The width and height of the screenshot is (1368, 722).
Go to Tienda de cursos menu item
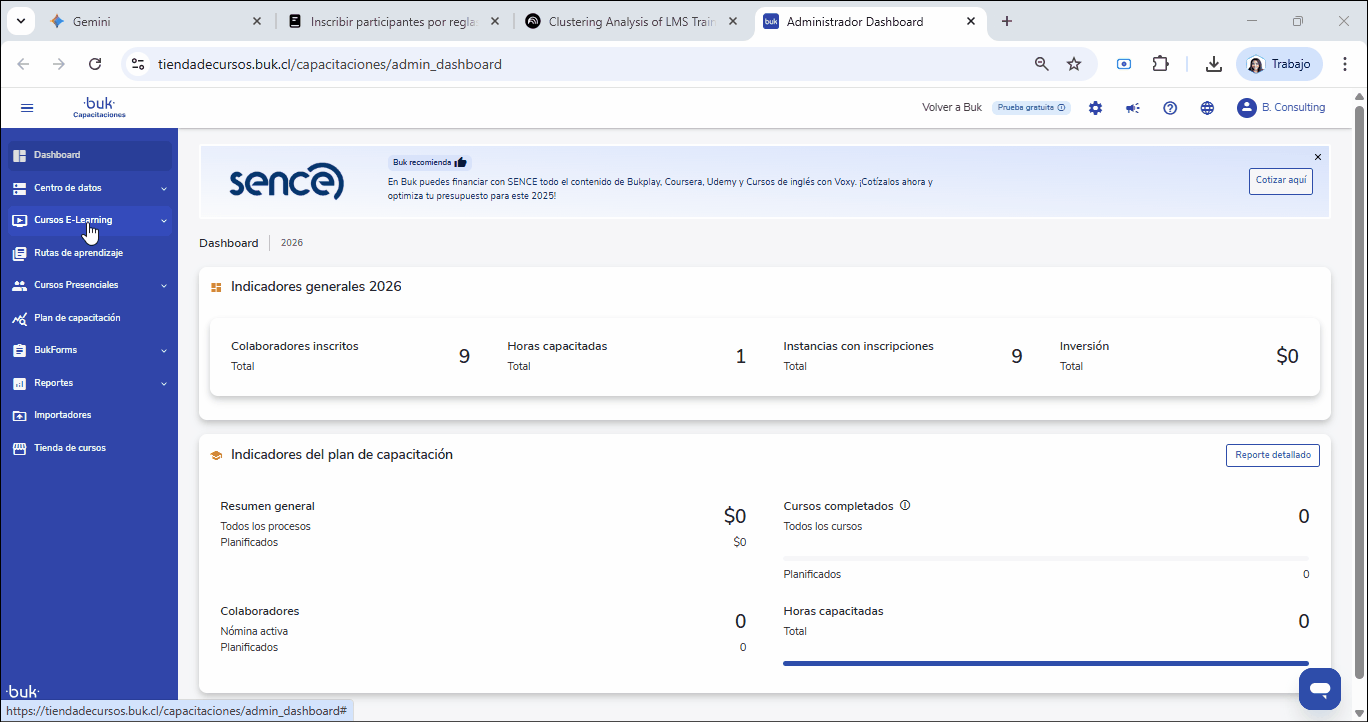[x=70, y=448]
